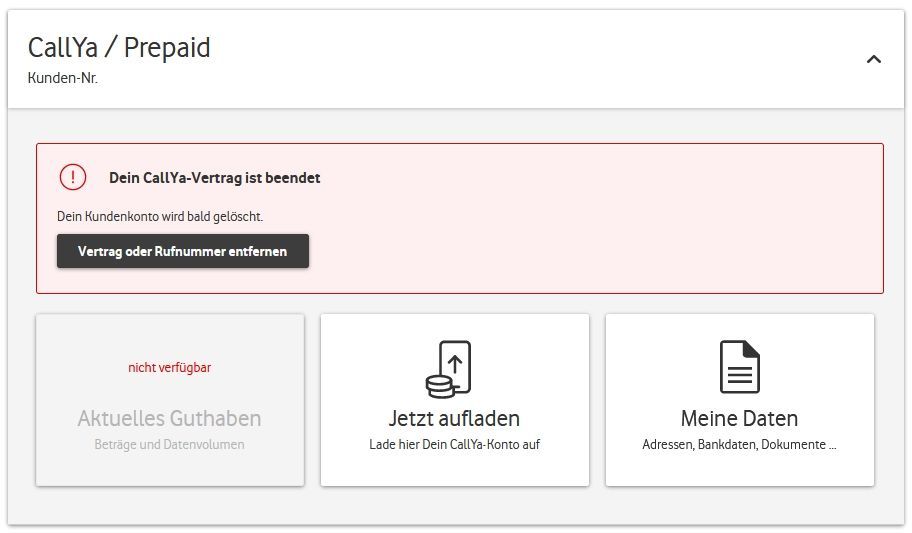Click blank area of Meine Daten card
This screenshot has width=912, height=533.
pyautogui.click(x=826, y=361)
